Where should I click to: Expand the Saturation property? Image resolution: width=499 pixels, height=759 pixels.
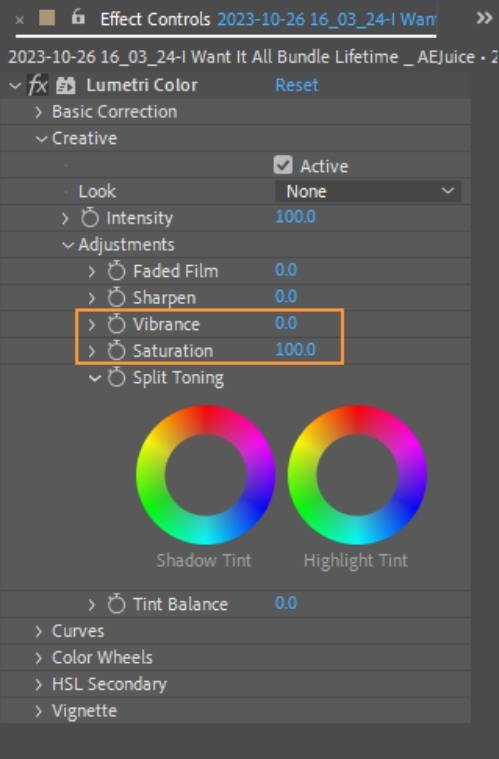pyautogui.click(x=92, y=351)
